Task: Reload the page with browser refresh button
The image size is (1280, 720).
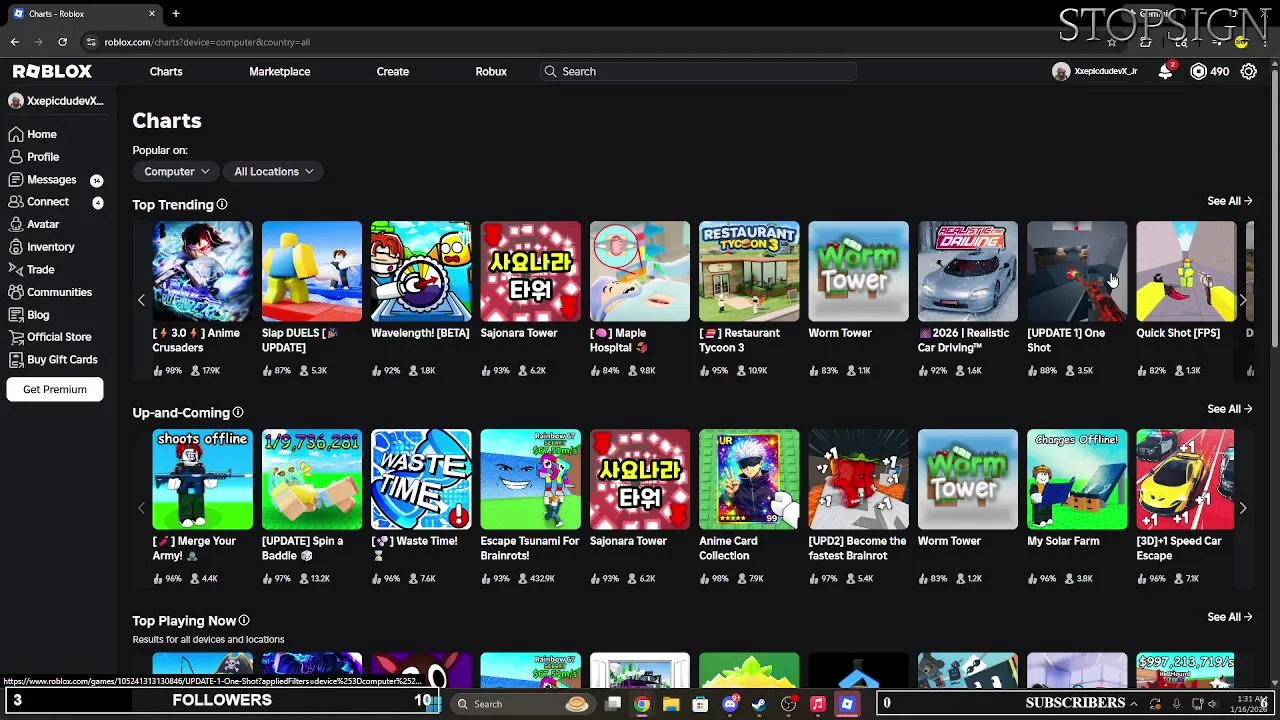Action: [x=62, y=42]
